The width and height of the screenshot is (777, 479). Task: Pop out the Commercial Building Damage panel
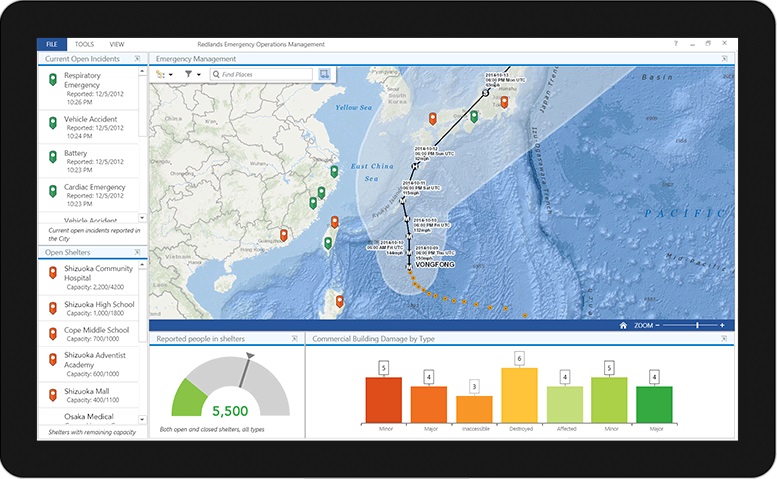point(724,339)
